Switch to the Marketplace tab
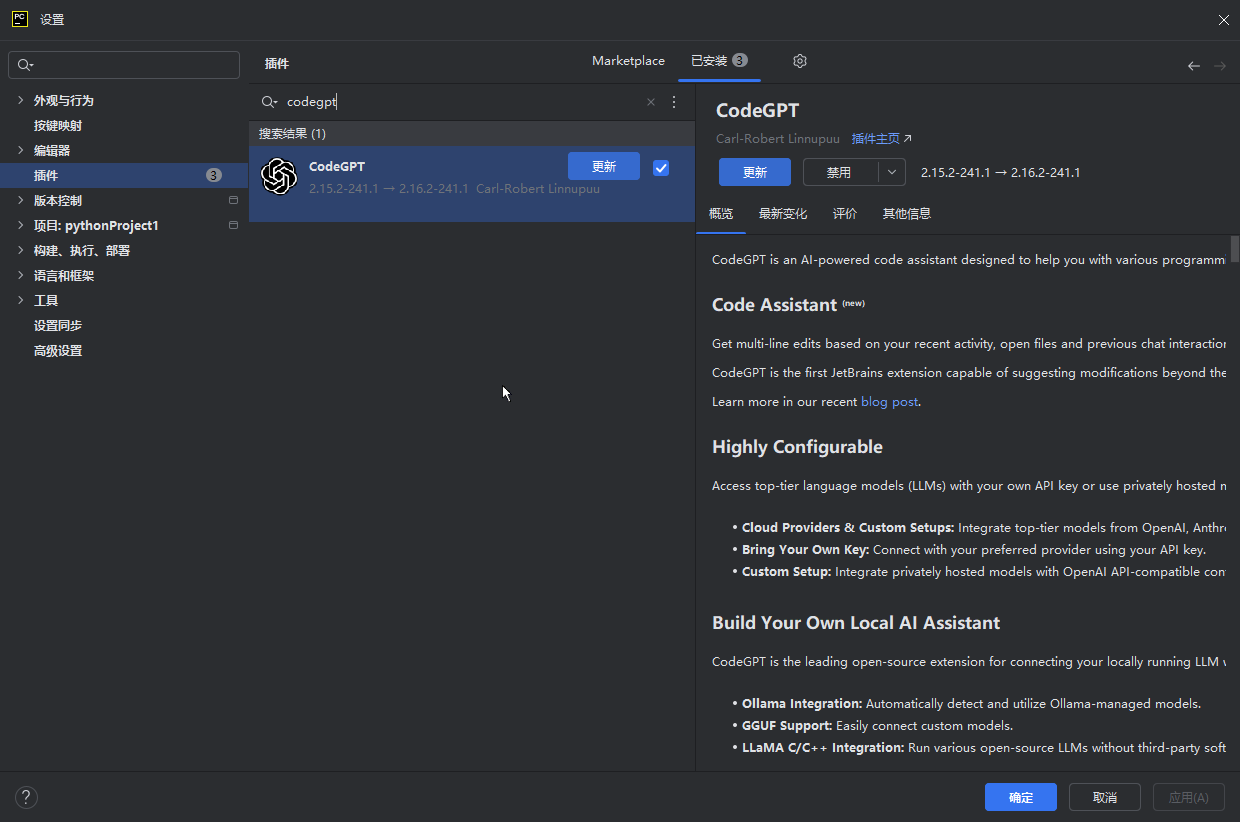The image size is (1240, 822). coord(628,61)
